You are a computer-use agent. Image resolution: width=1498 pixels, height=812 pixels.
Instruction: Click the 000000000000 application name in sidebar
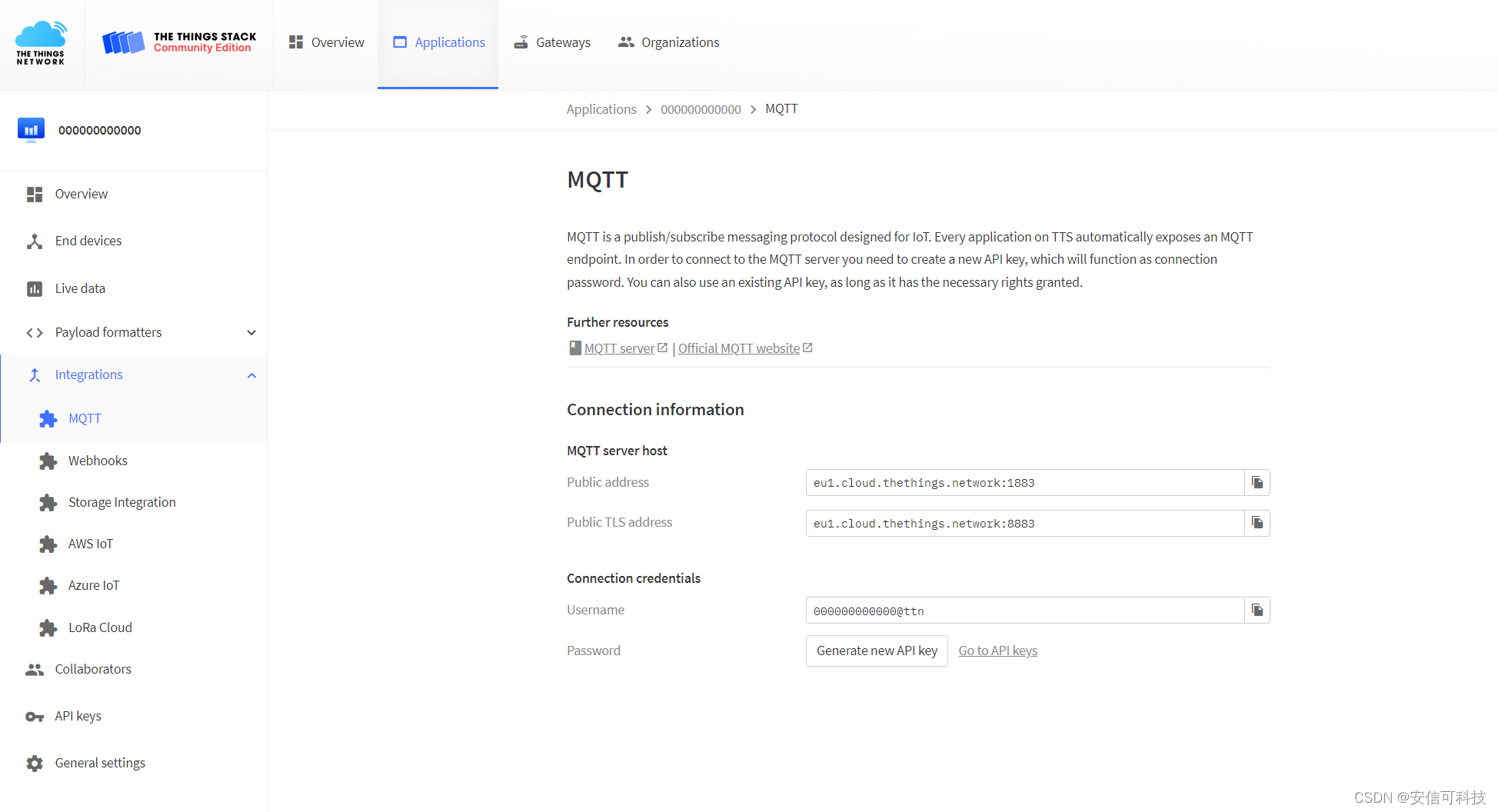100,130
